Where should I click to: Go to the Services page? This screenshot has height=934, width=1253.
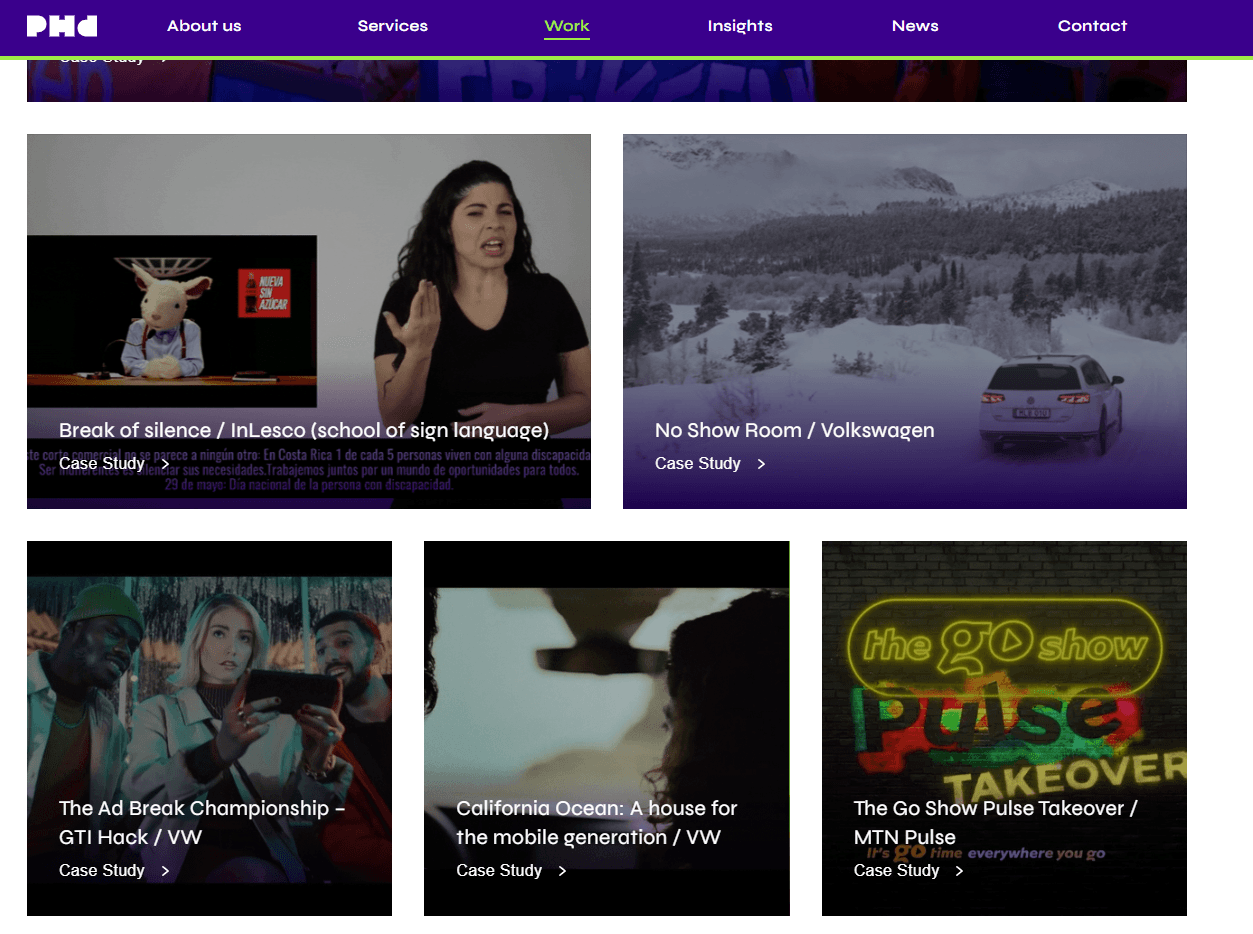(393, 26)
